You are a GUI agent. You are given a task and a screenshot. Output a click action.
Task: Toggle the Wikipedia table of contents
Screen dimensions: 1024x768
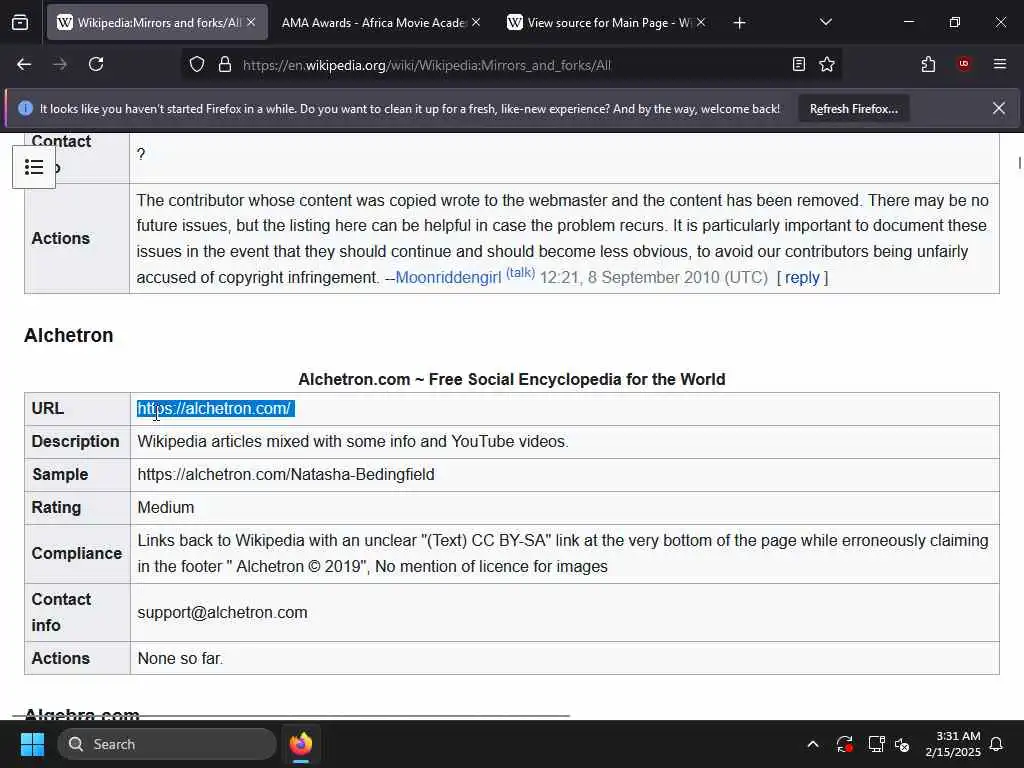click(34, 167)
